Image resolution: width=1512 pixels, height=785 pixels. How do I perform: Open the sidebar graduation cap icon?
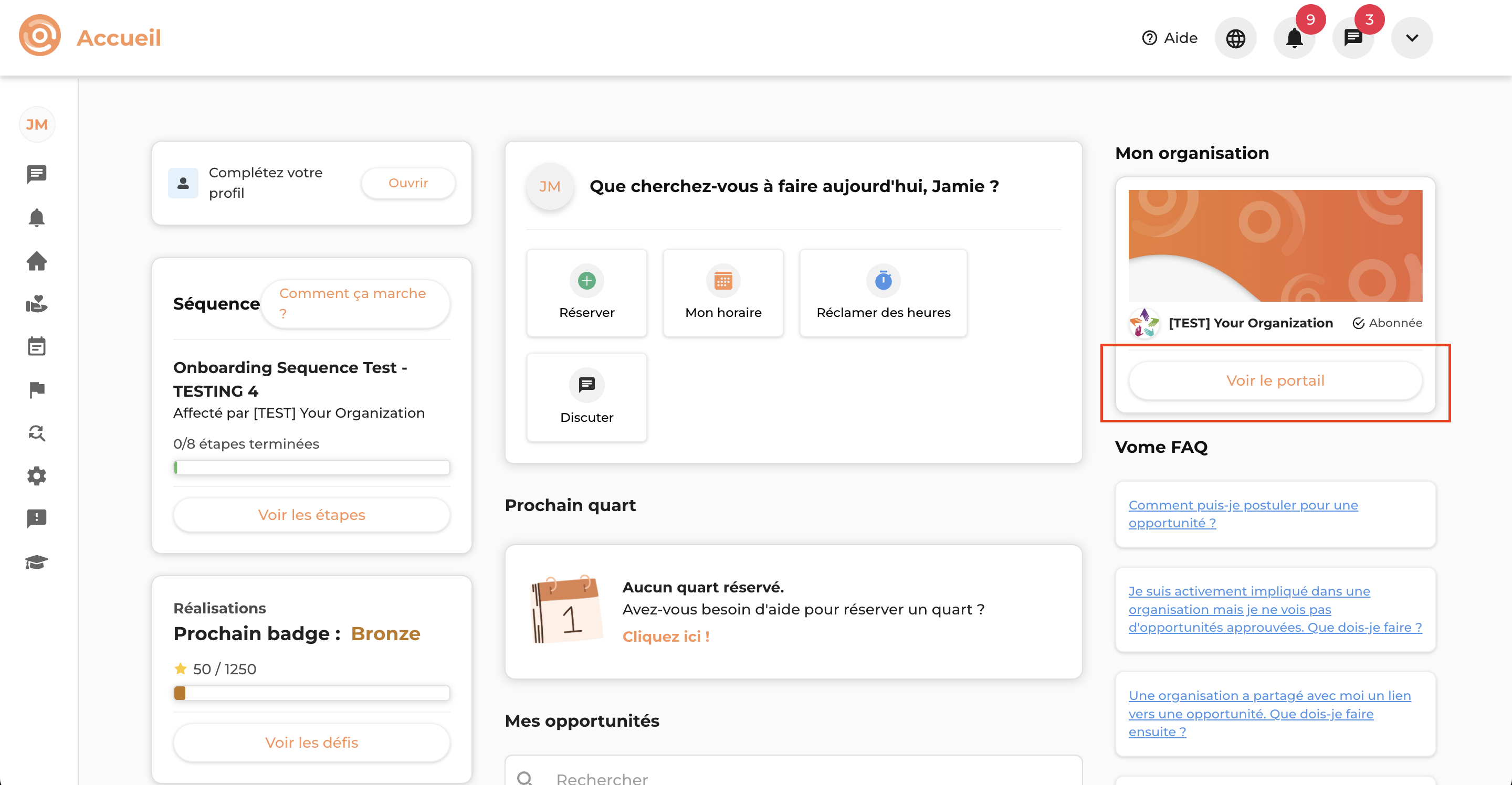pos(36,562)
